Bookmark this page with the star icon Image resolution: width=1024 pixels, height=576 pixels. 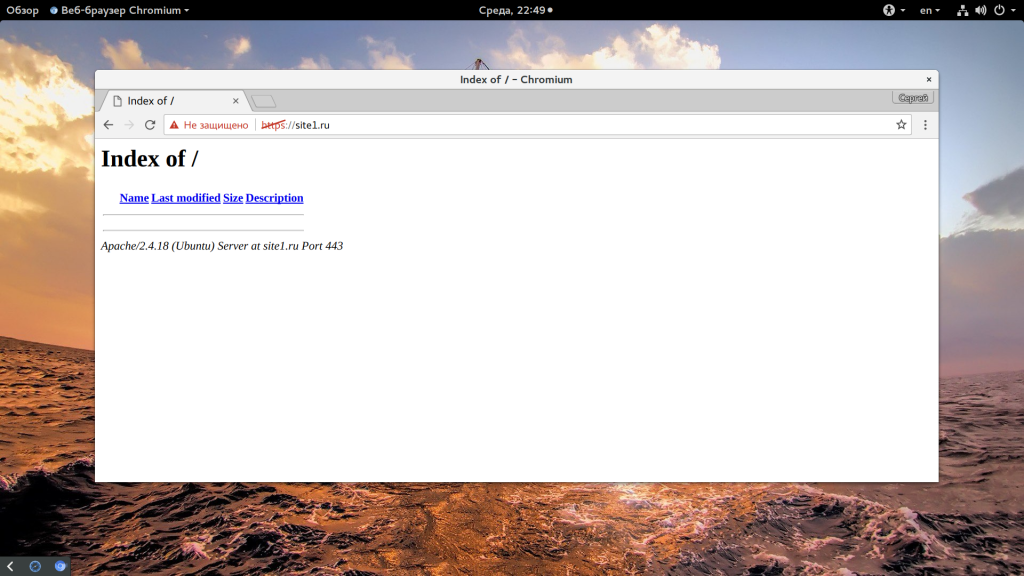tap(901, 125)
